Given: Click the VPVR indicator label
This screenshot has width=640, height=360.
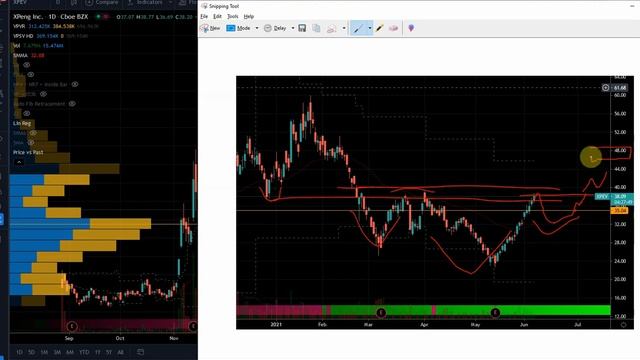Looking at the screenshot, I should 19,26.
